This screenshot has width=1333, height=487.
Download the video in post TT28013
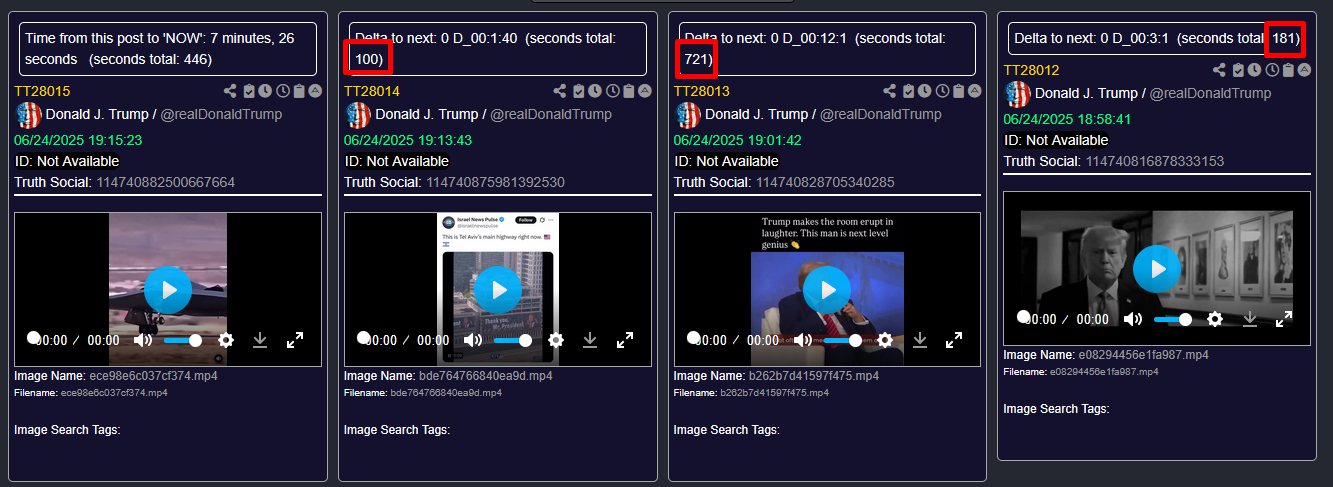point(920,340)
